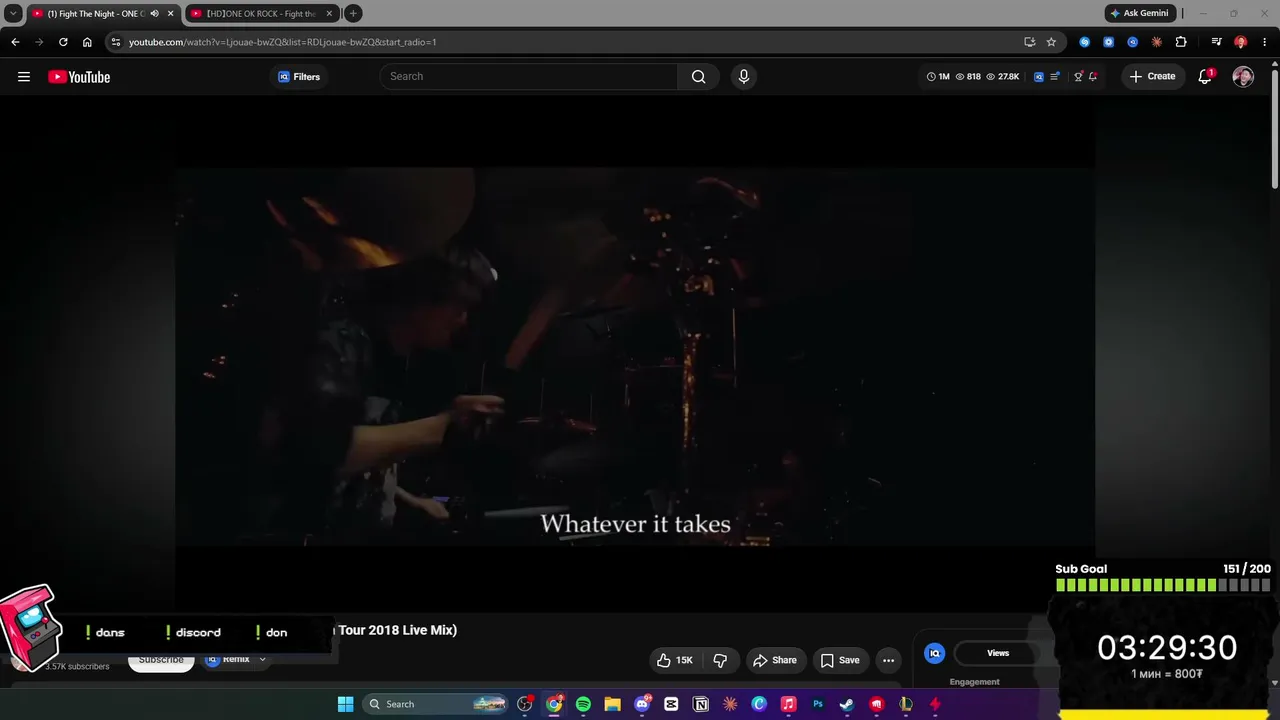Image resolution: width=1280 pixels, height=720 pixels.
Task: Expand the Remix dropdown arrow
Action: pos(263,660)
